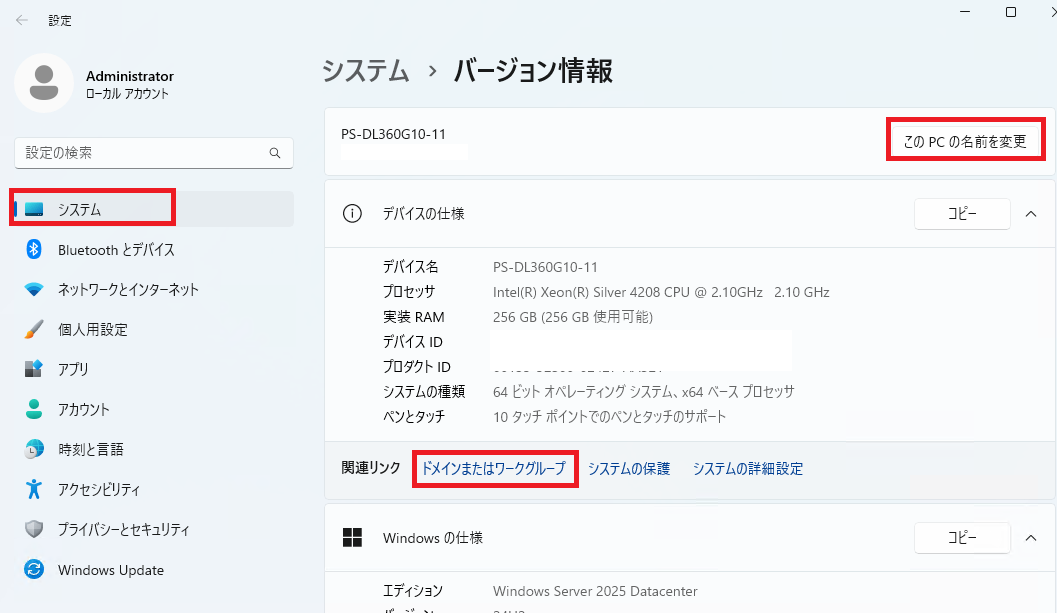Click the clock globe icon for 時刻と言語

34,449
